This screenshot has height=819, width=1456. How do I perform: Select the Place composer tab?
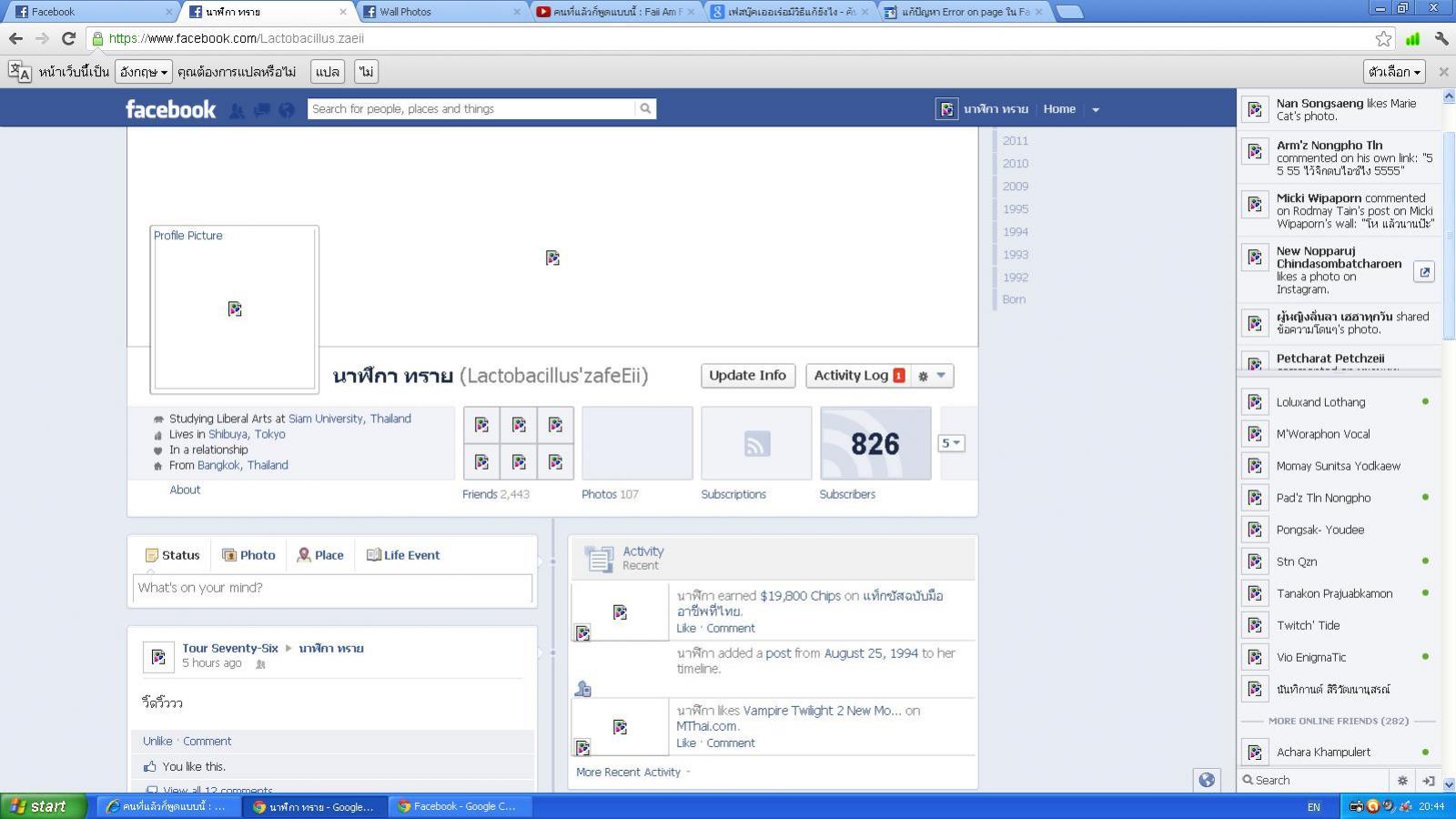[x=320, y=555]
